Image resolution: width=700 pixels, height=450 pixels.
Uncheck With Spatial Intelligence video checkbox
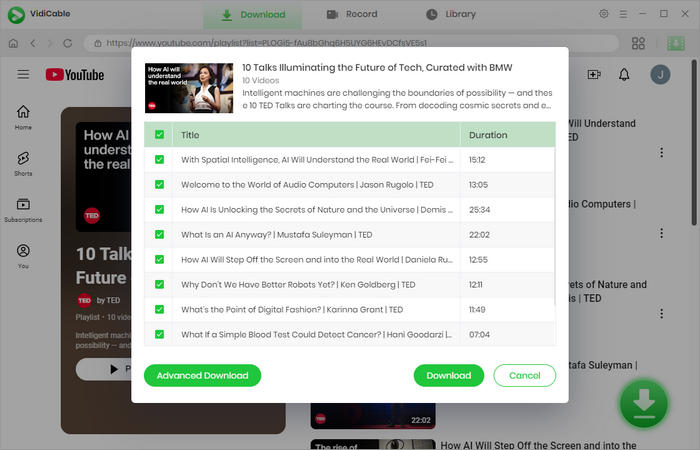pos(159,159)
